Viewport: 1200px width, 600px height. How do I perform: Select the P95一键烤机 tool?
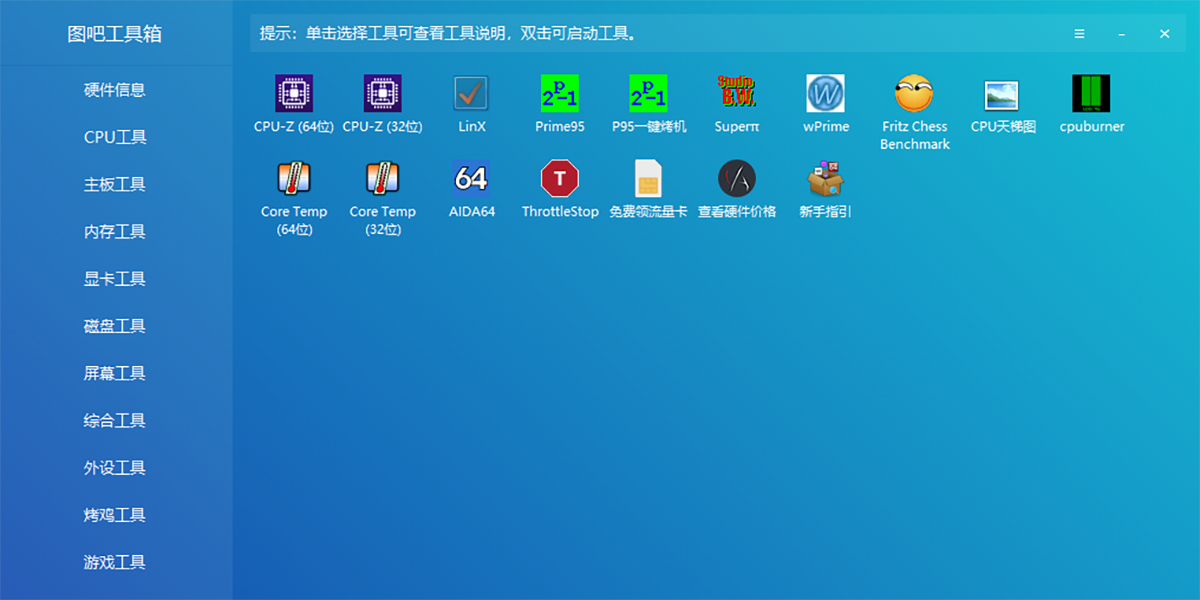(648, 95)
